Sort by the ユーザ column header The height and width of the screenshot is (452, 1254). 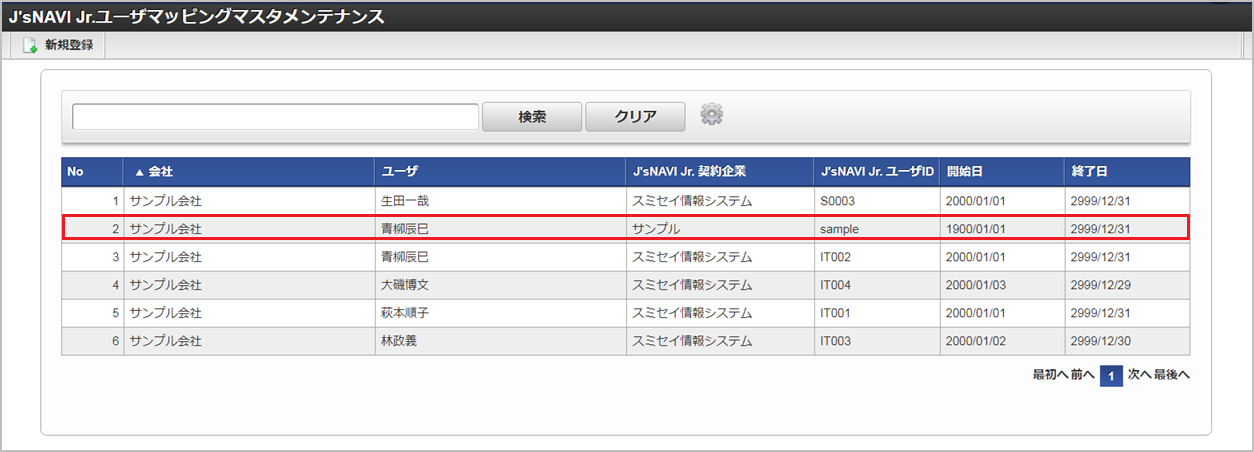point(501,172)
